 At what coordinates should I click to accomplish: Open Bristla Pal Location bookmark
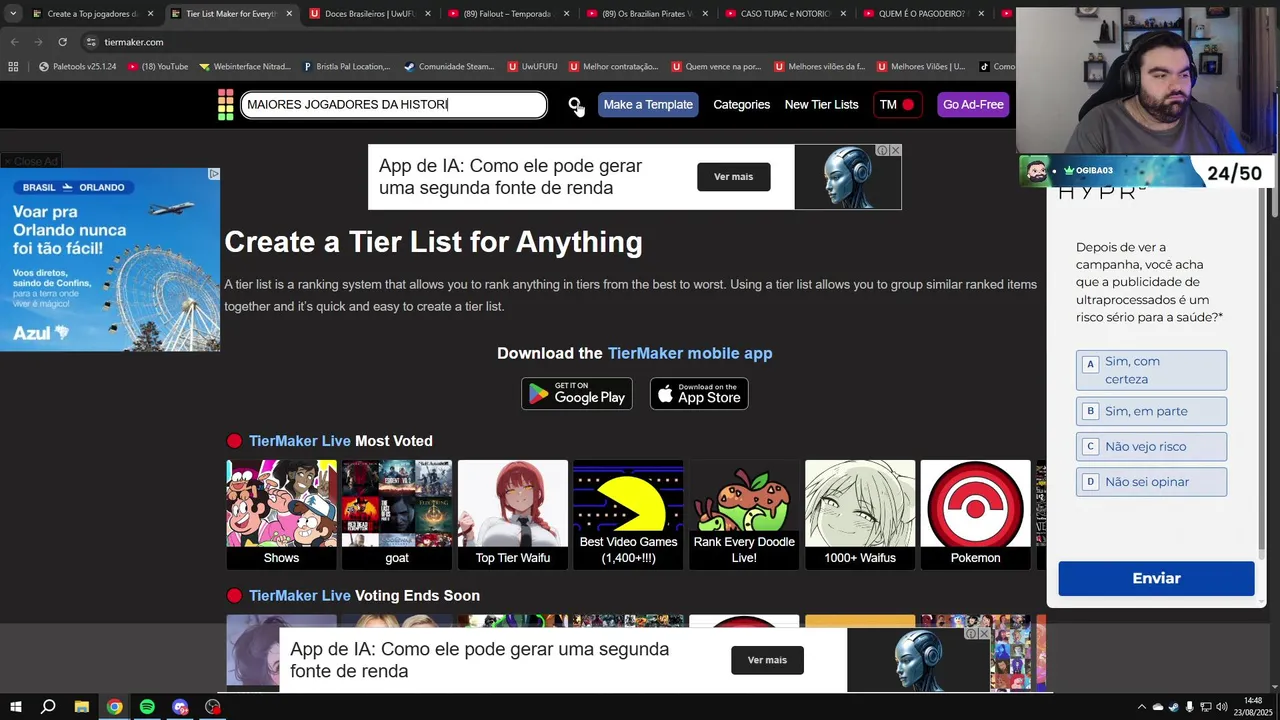(x=346, y=67)
